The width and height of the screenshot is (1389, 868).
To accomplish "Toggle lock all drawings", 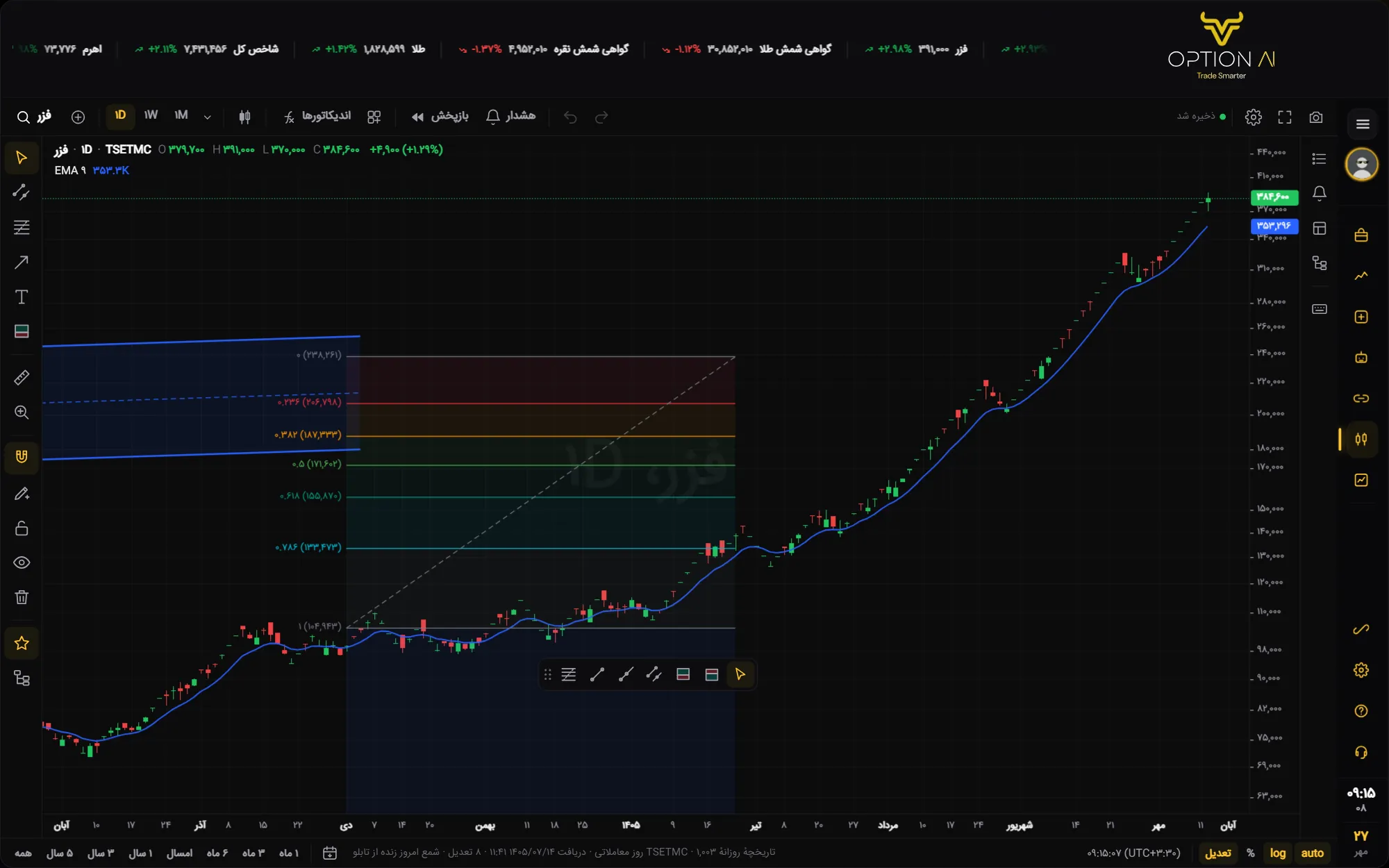I will [x=22, y=528].
